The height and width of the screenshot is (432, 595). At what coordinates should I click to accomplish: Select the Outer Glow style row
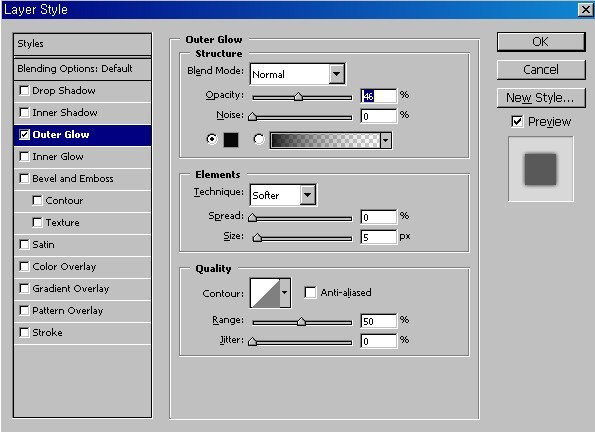[x=82, y=135]
